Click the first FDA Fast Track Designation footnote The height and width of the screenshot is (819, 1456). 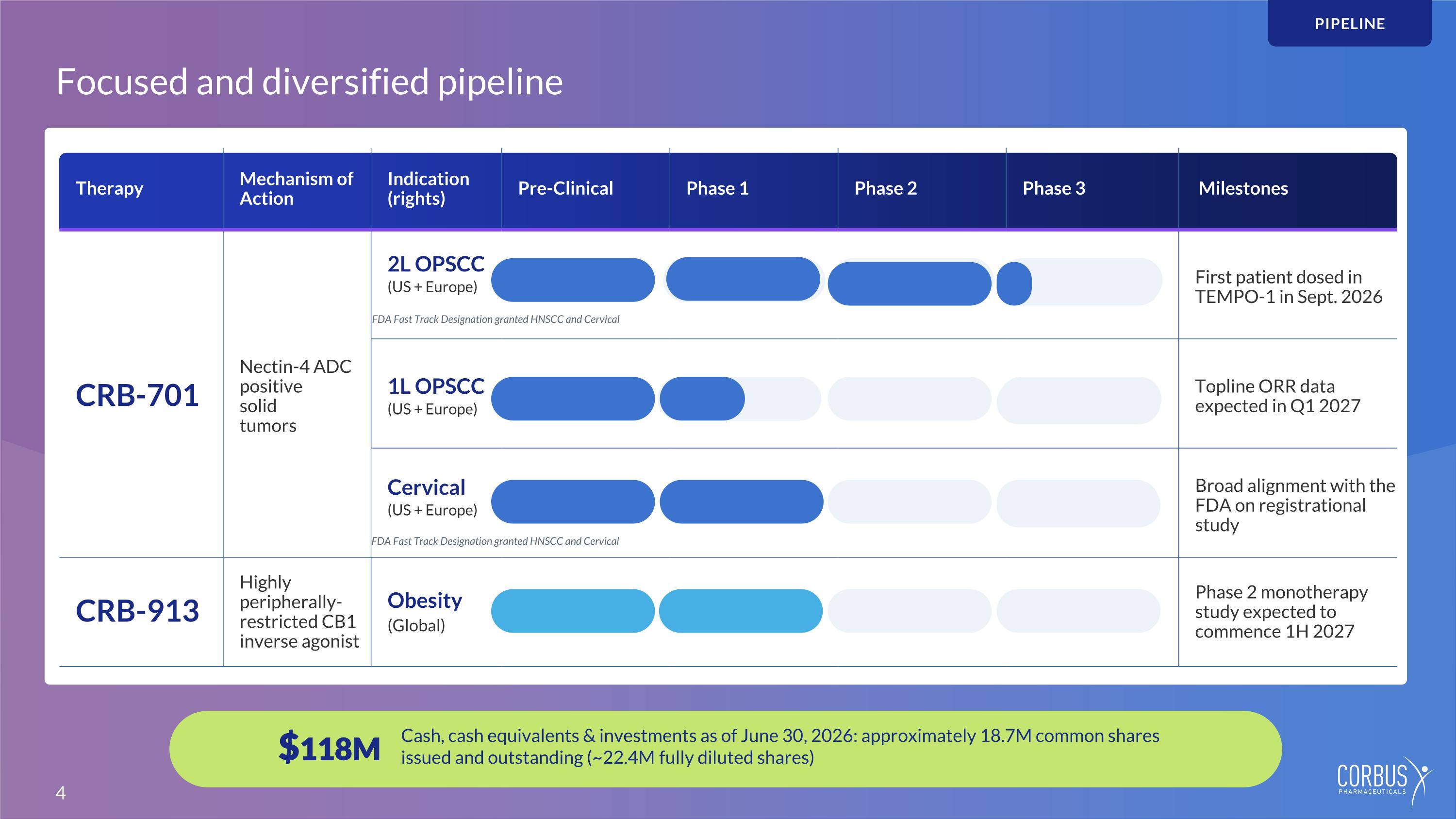pyautogui.click(x=495, y=319)
